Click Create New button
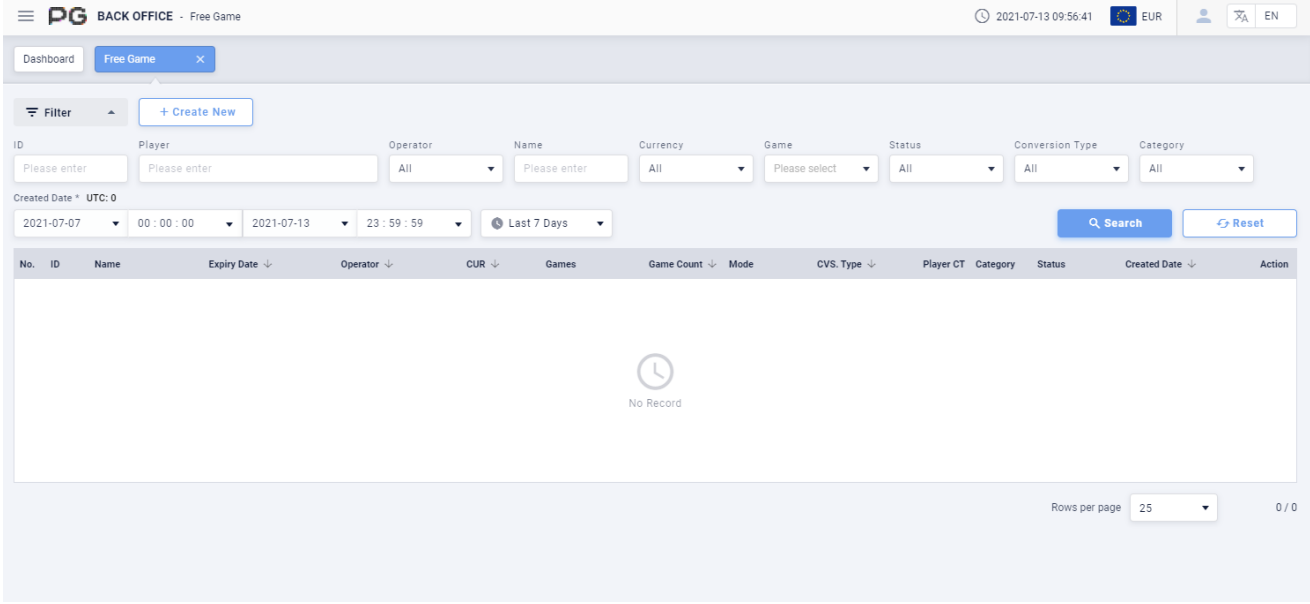This screenshot has height=604, width=1310. tap(196, 113)
